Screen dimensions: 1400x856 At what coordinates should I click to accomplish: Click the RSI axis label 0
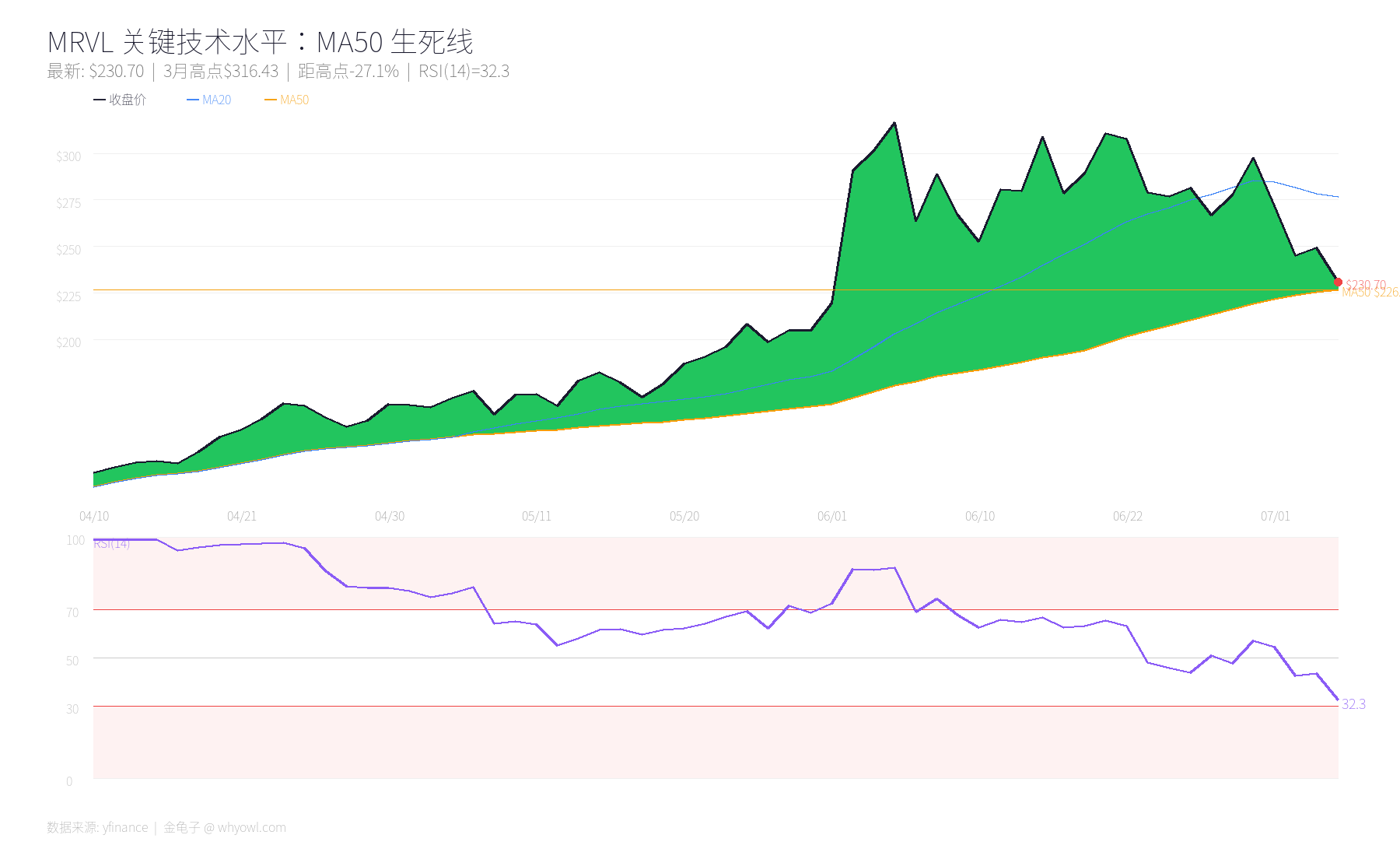point(69,781)
